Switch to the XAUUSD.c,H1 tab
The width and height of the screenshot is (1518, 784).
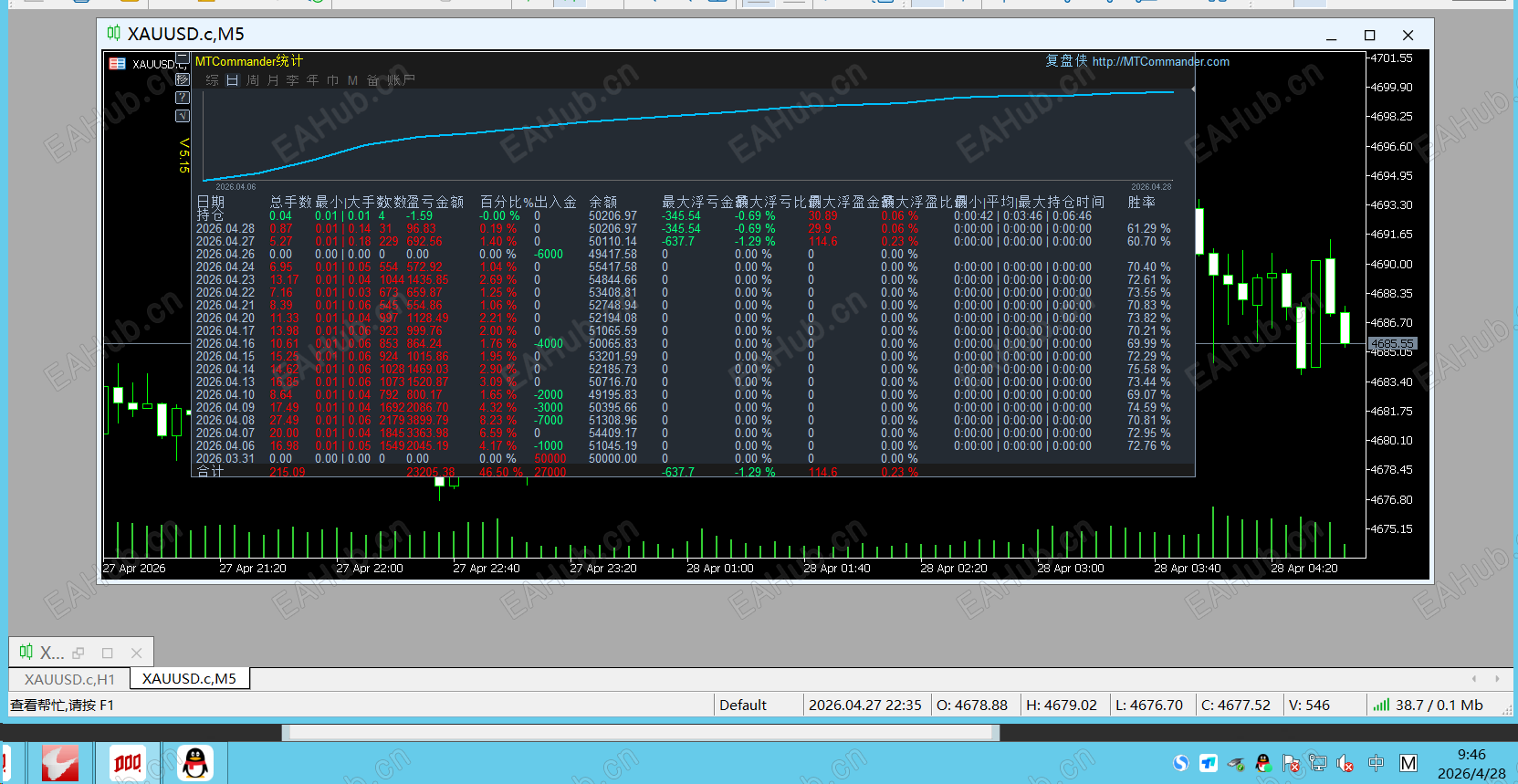click(x=69, y=679)
